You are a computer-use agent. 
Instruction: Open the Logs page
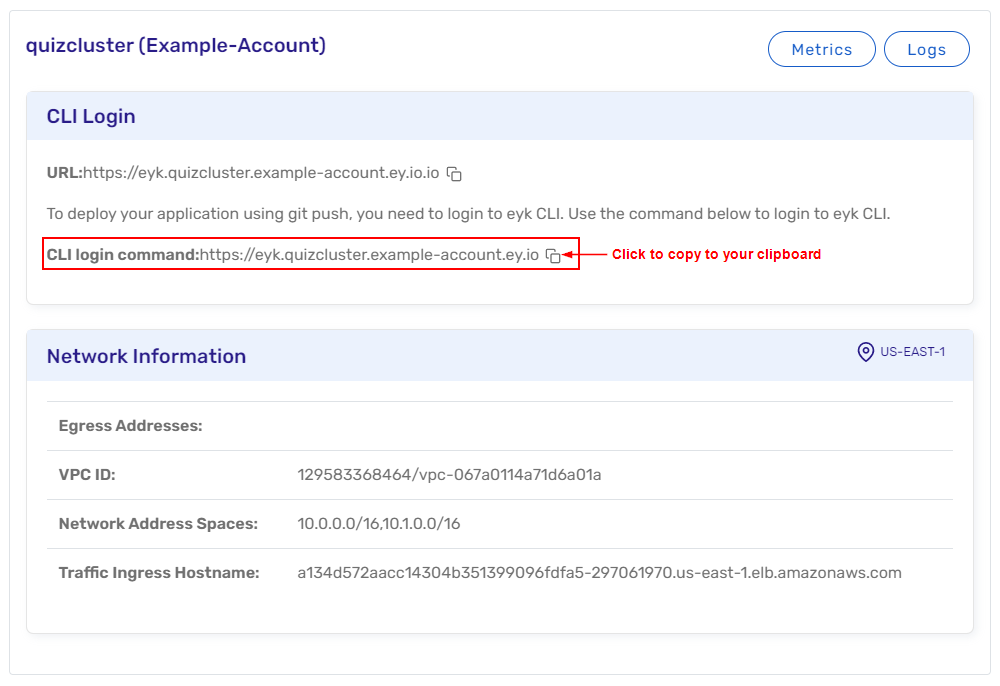point(926,49)
